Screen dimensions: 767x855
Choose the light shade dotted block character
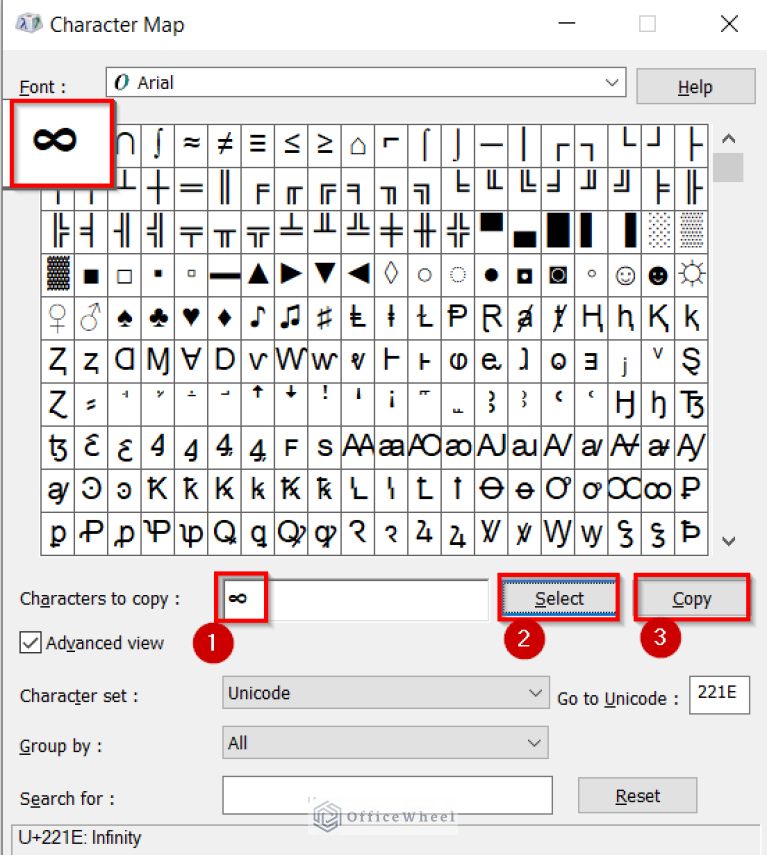click(658, 231)
